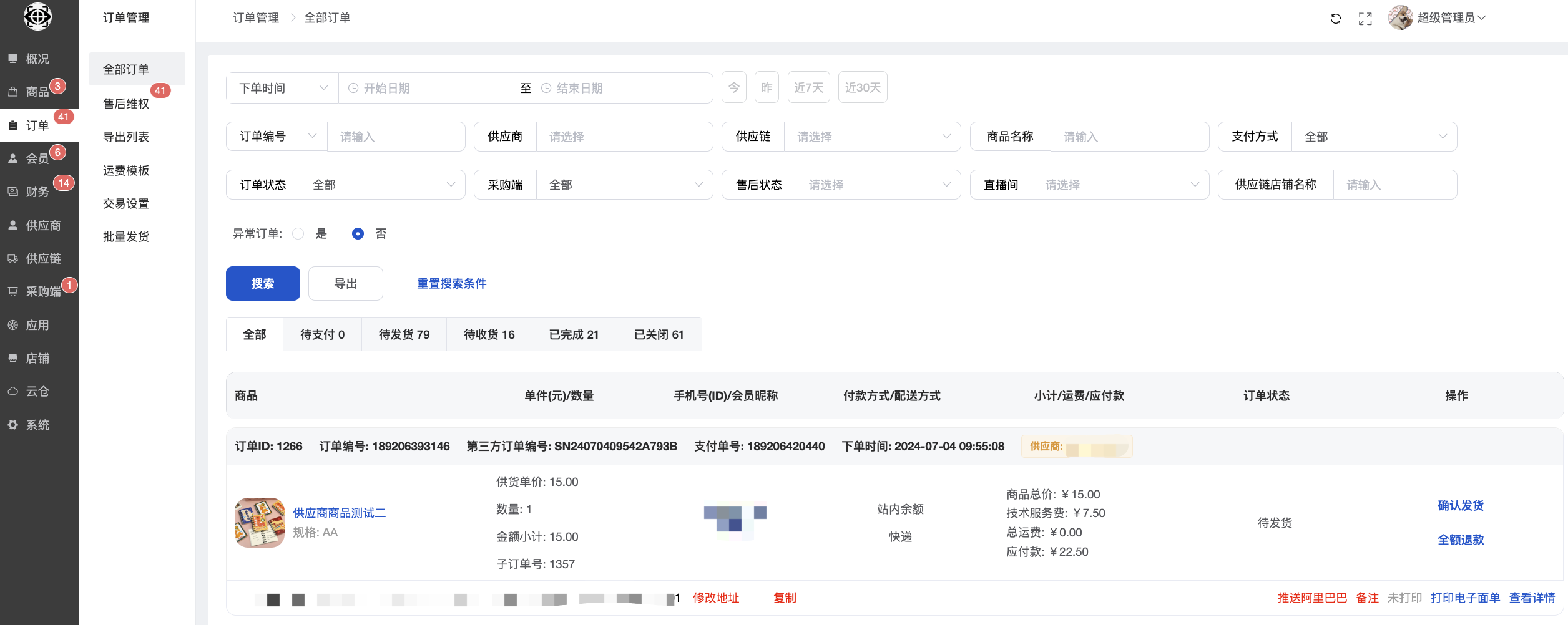
Task: Open the 系统 settings gear icon
Action: click(12, 425)
